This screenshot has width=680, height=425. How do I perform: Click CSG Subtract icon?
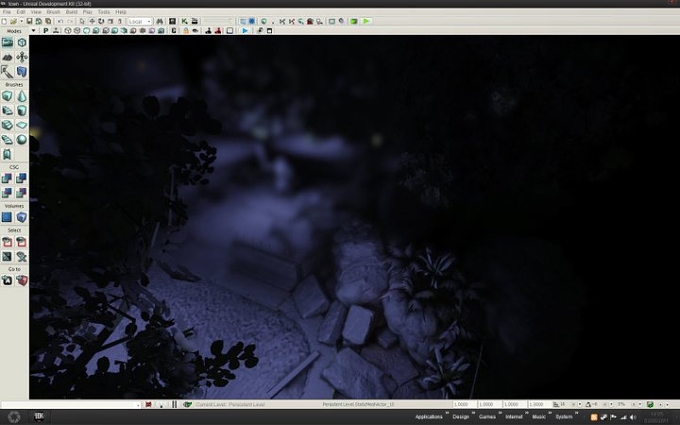click(22, 178)
